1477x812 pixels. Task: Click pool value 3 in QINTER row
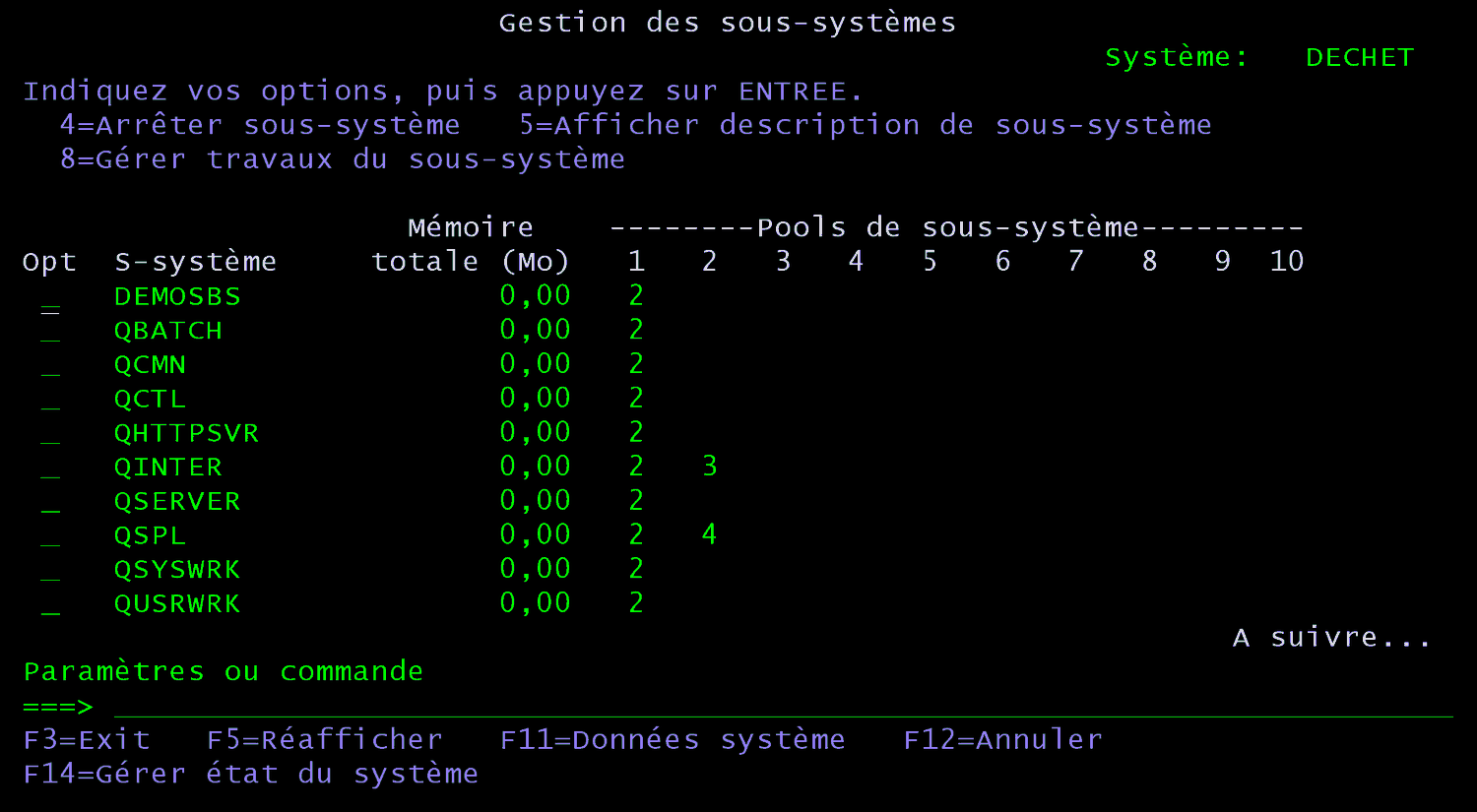pos(710,466)
